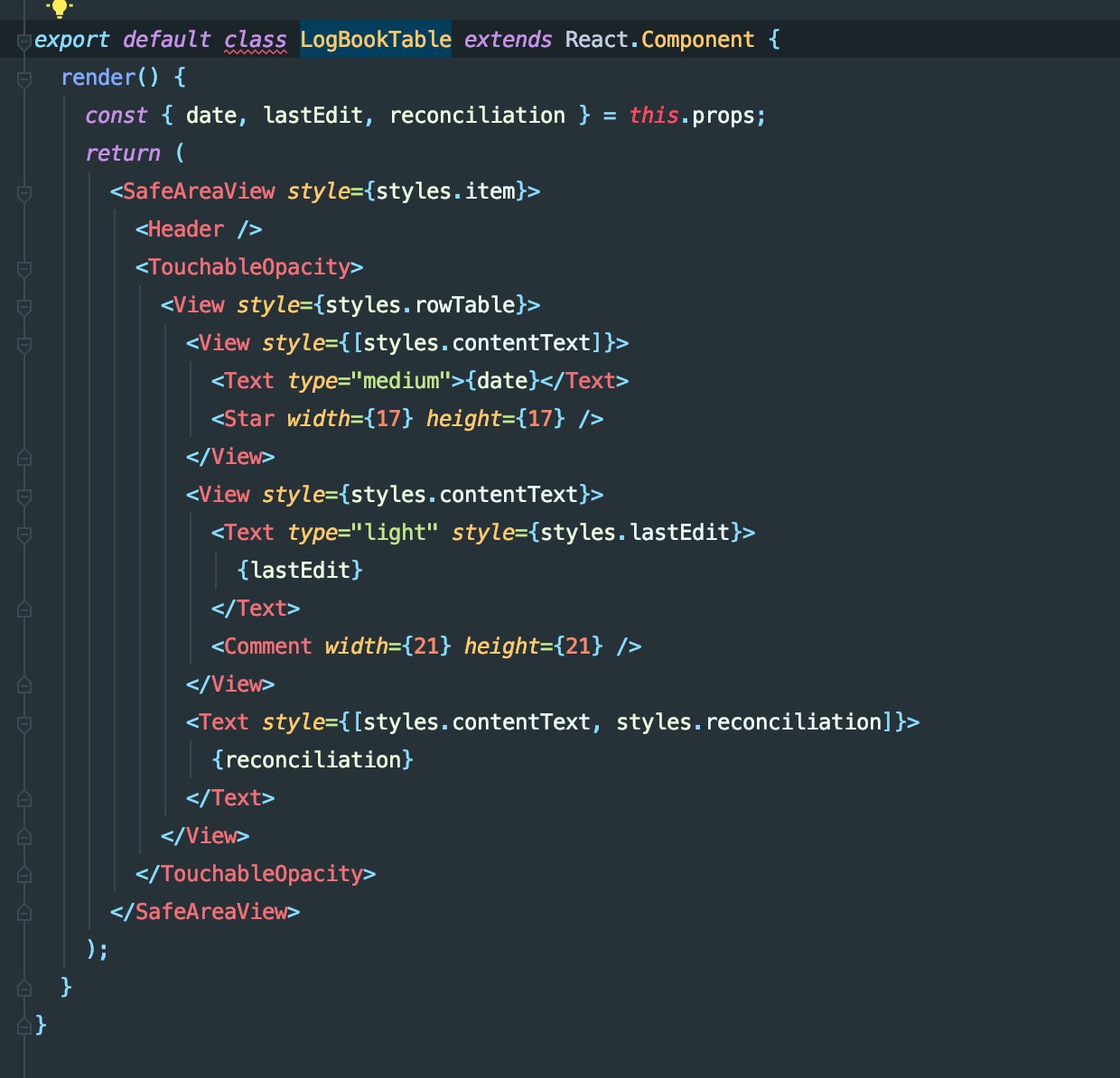Click the 'default' keyword
The image size is (1120, 1078).
click(166, 40)
